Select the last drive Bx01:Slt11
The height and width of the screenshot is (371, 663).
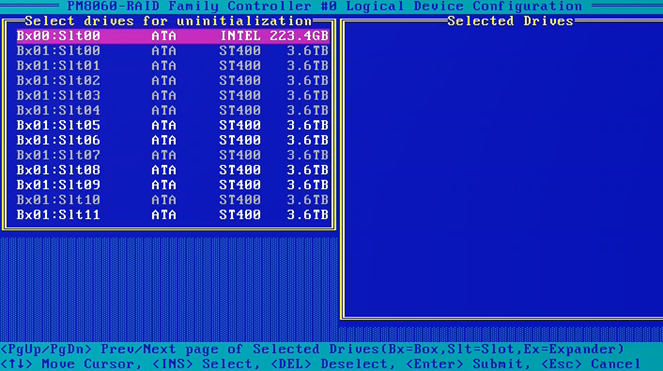(x=173, y=214)
